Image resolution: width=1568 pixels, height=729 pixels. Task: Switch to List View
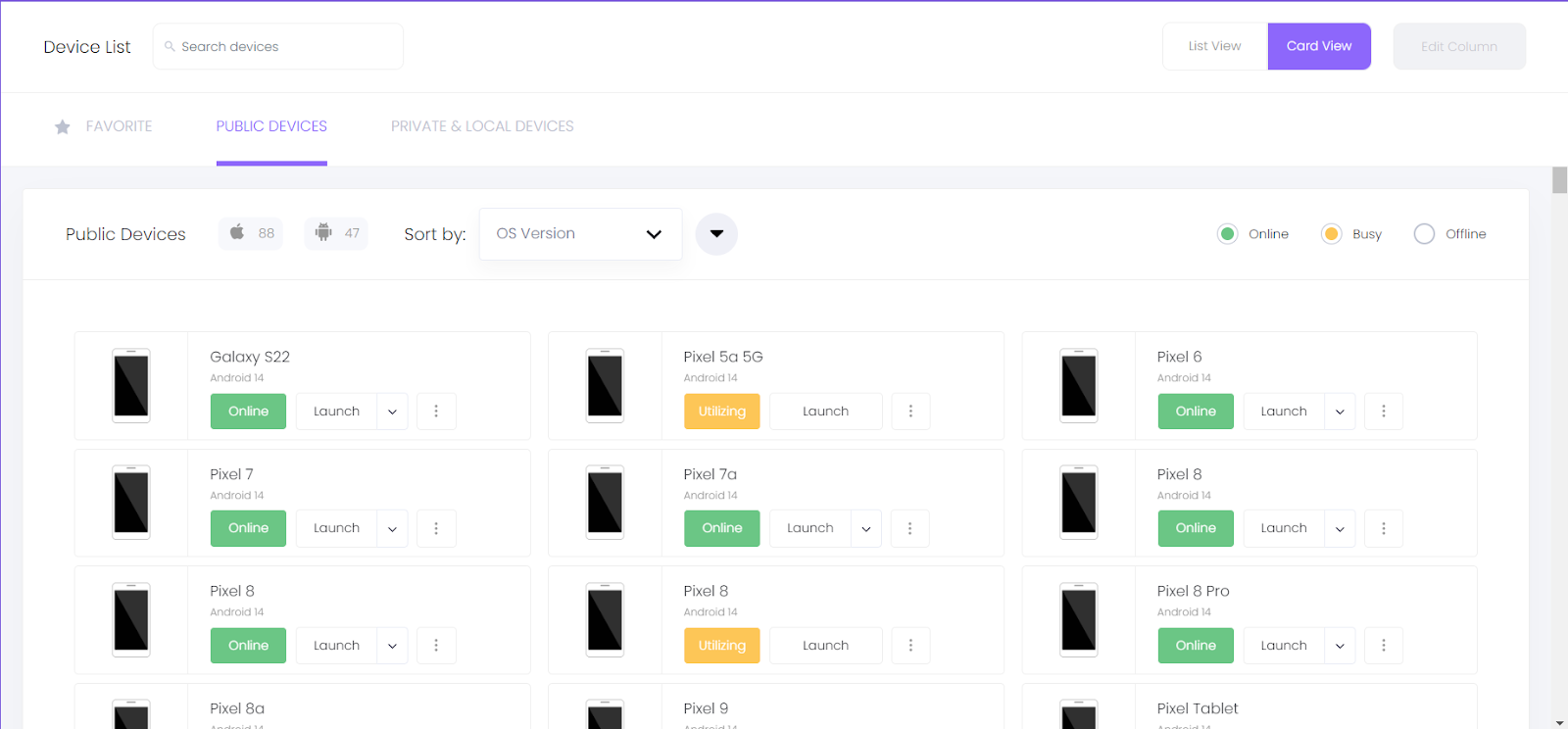coord(1215,46)
